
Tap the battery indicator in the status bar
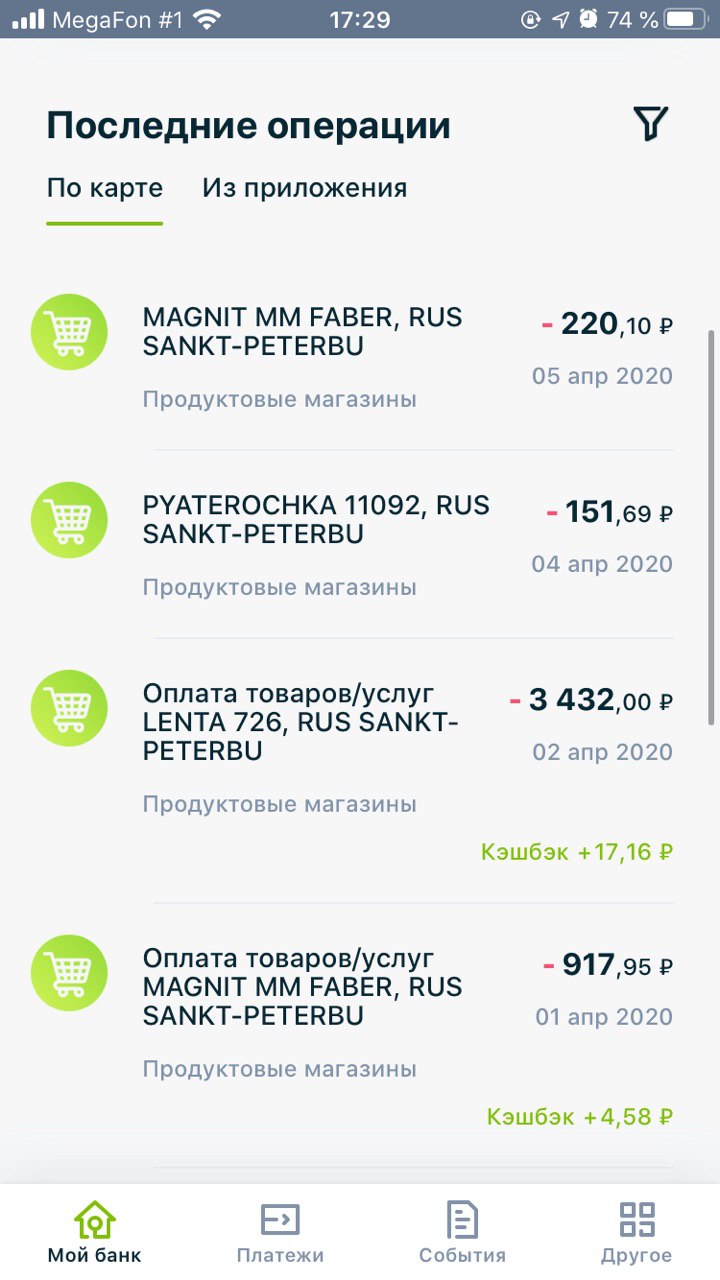tap(687, 19)
